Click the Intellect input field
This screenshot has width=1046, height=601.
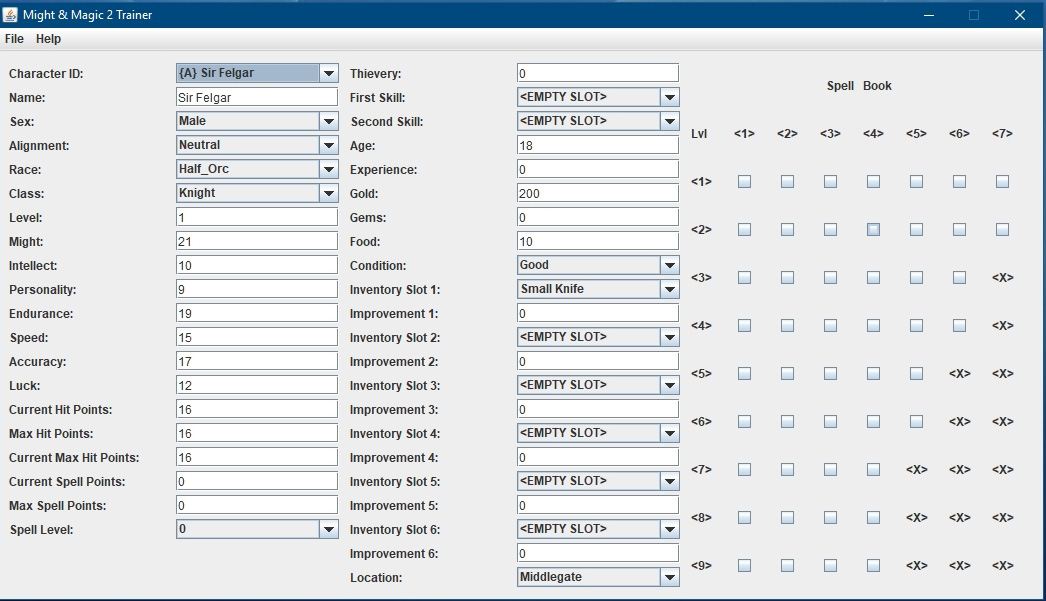pyautogui.click(x=257, y=265)
